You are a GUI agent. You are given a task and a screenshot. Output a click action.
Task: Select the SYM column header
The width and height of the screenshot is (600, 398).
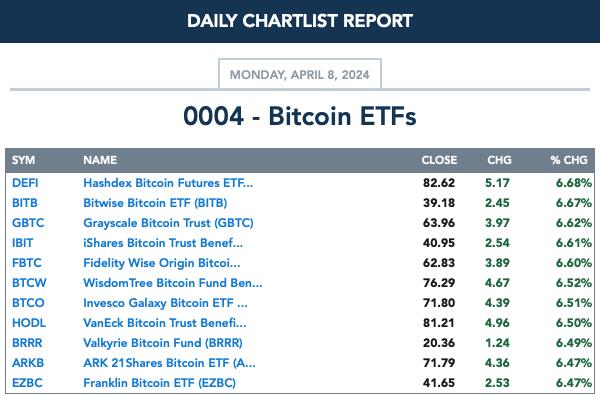point(23,160)
